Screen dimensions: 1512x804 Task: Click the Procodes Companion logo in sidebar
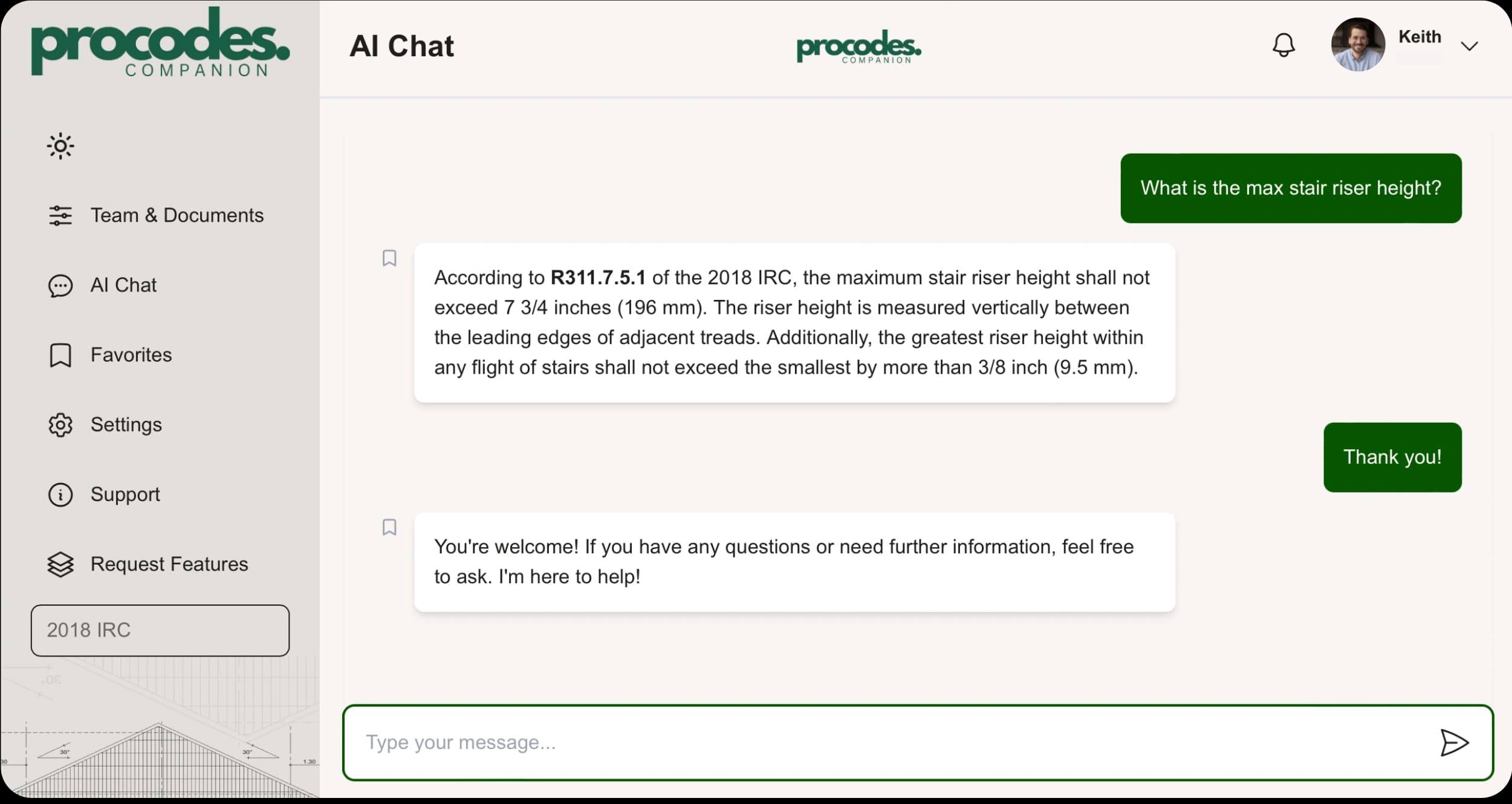coord(160,42)
